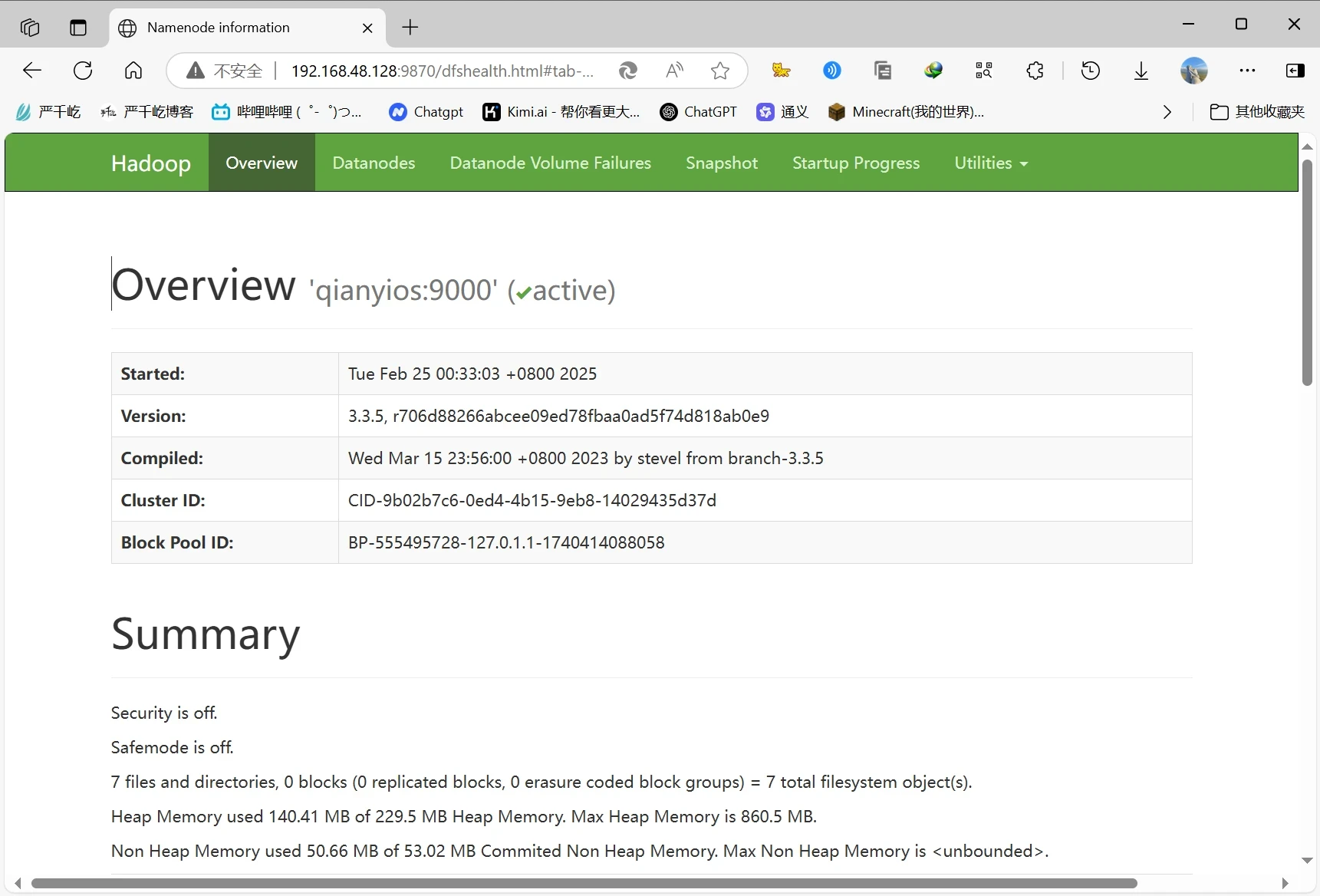Open the Startup Progress tab

pyautogui.click(x=855, y=163)
